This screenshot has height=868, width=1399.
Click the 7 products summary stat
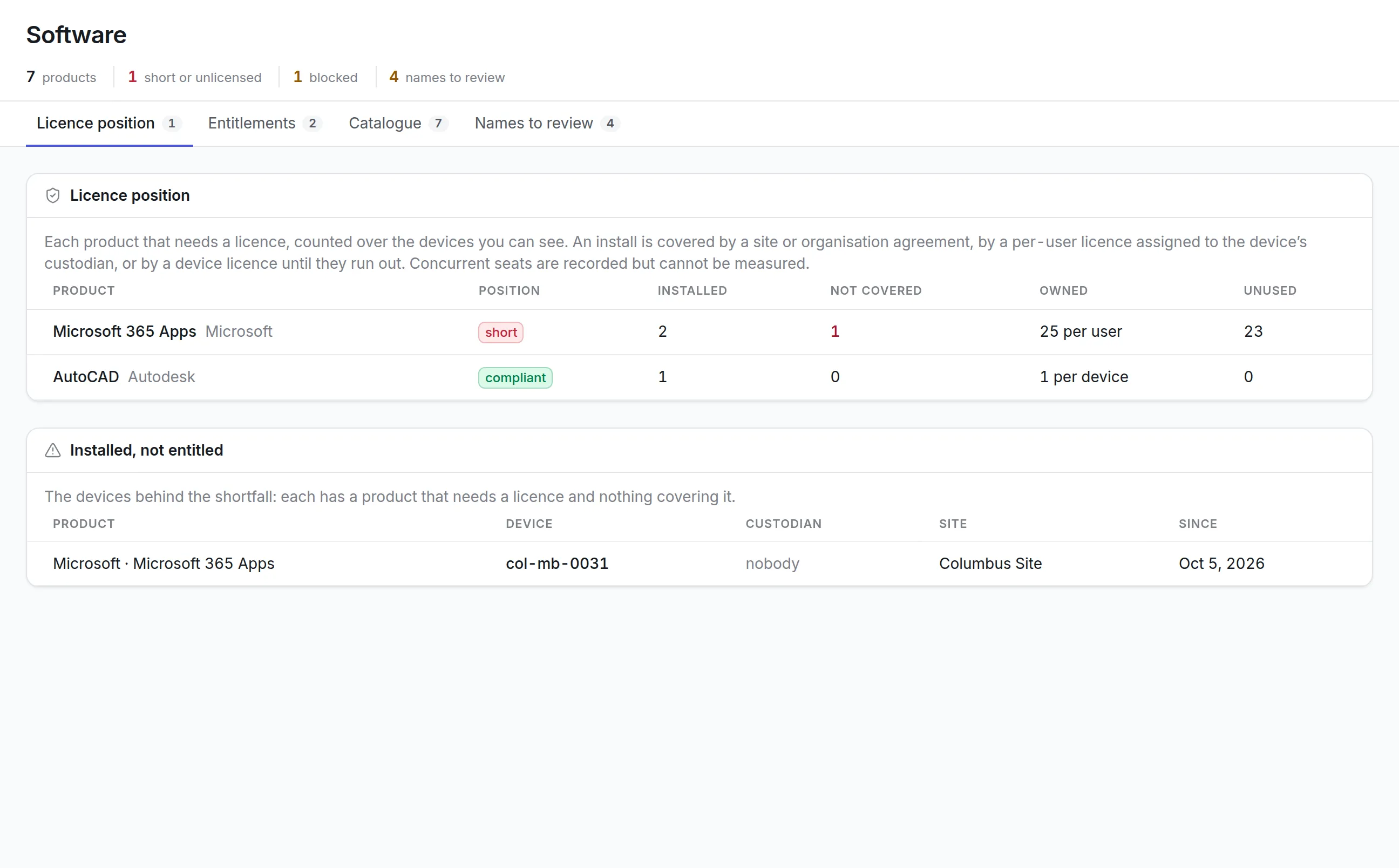pyautogui.click(x=61, y=77)
